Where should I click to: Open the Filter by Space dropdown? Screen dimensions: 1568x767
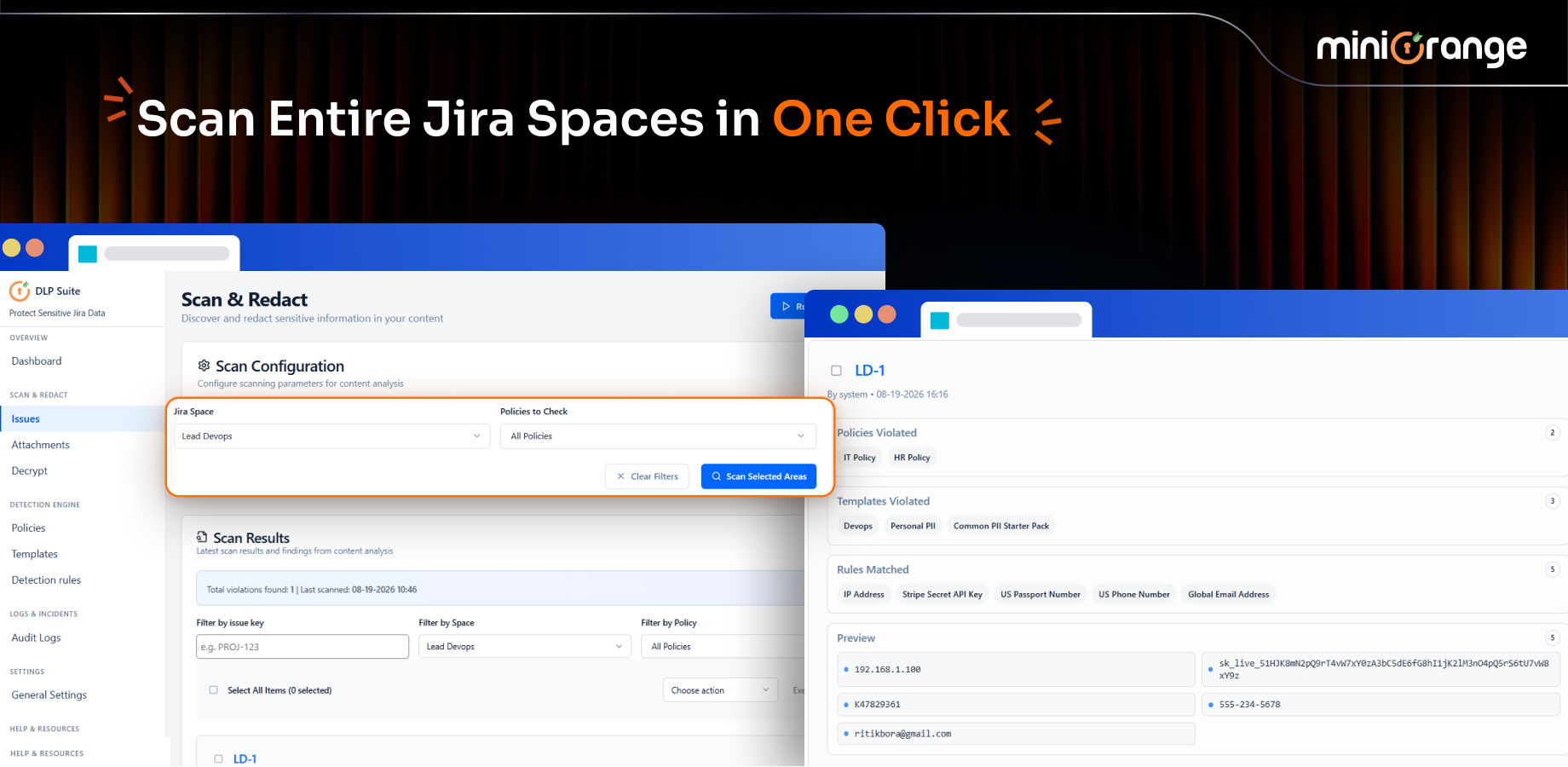pyautogui.click(x=525, y=646)
